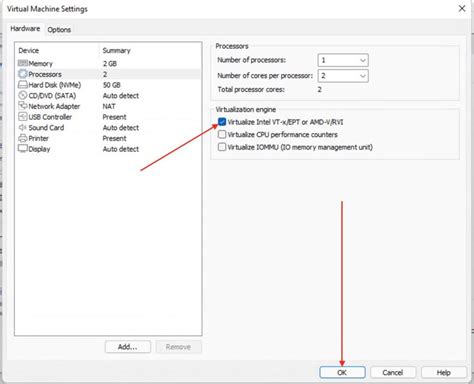This screenshot has width=474, height=384.
Task: Click the NAT network summary
Action: [x=109, y=106]
